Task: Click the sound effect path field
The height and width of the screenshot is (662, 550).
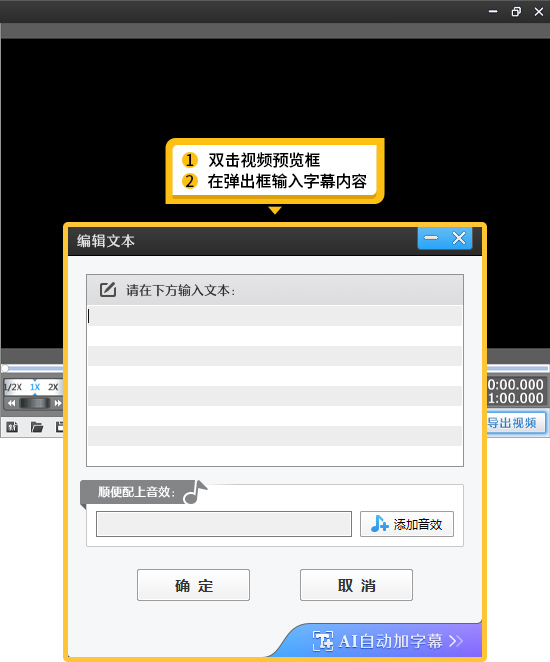Action: click(224, 524)
